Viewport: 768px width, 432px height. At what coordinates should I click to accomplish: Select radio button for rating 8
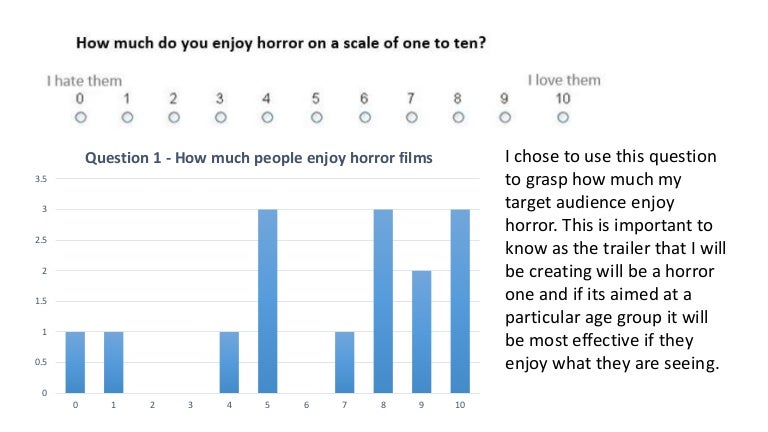(458, 117)
